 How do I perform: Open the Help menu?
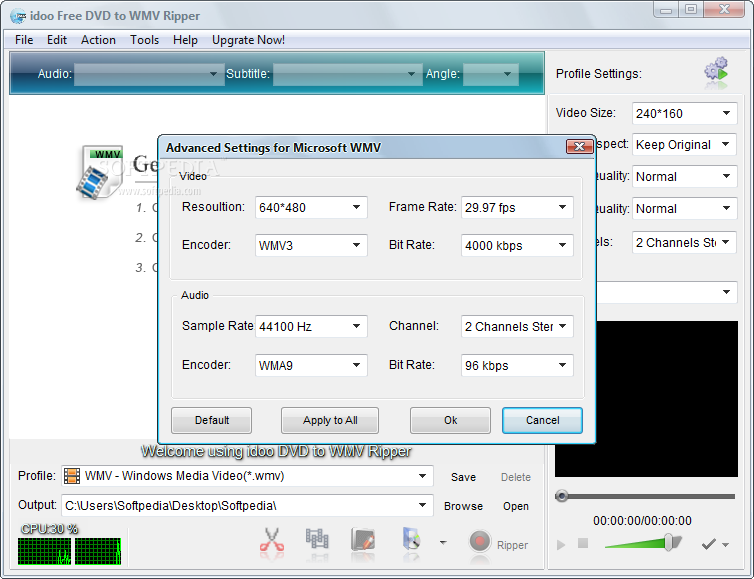[185, 40]
